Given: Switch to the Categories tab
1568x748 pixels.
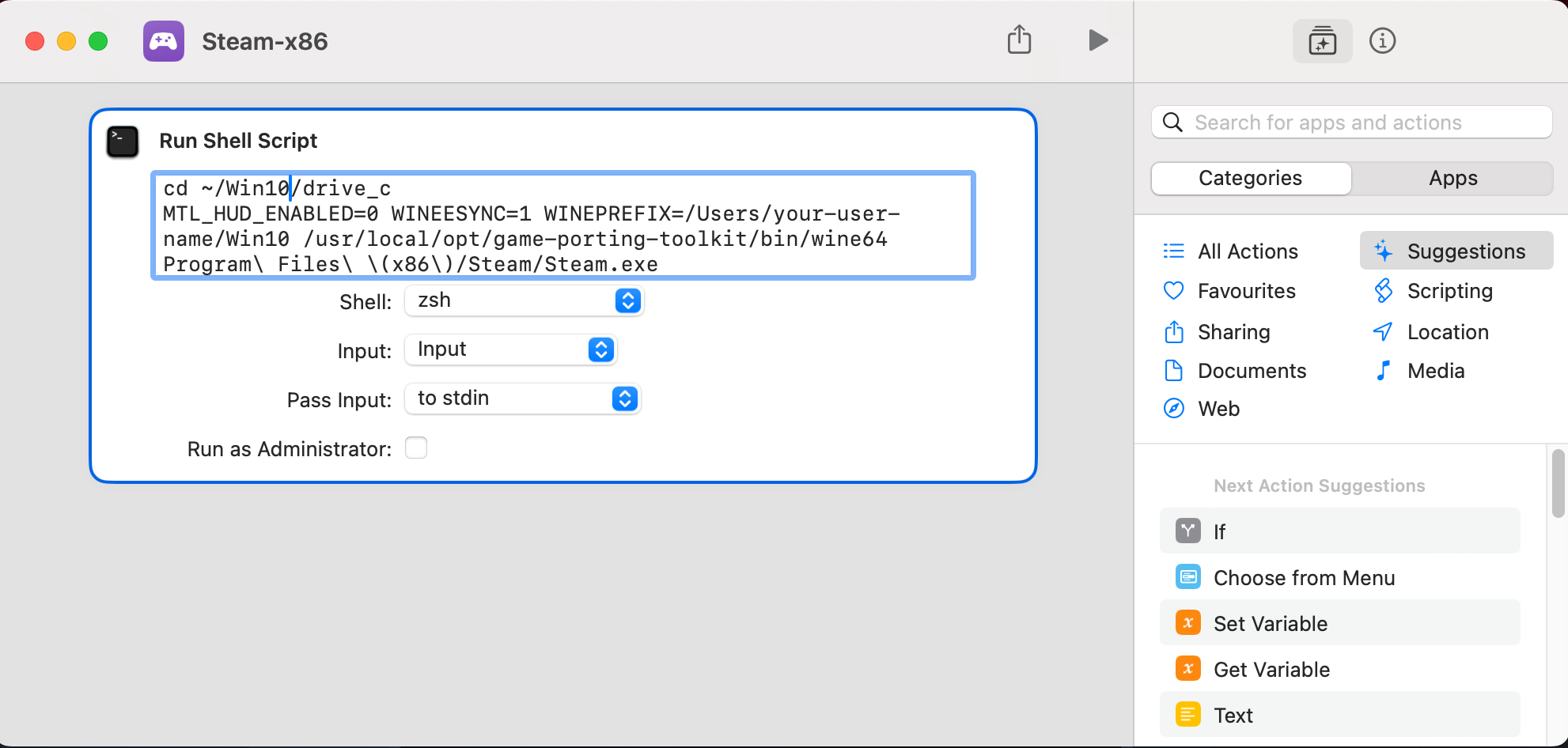Looking at the screenshot, I should [x=1251, y=178].
